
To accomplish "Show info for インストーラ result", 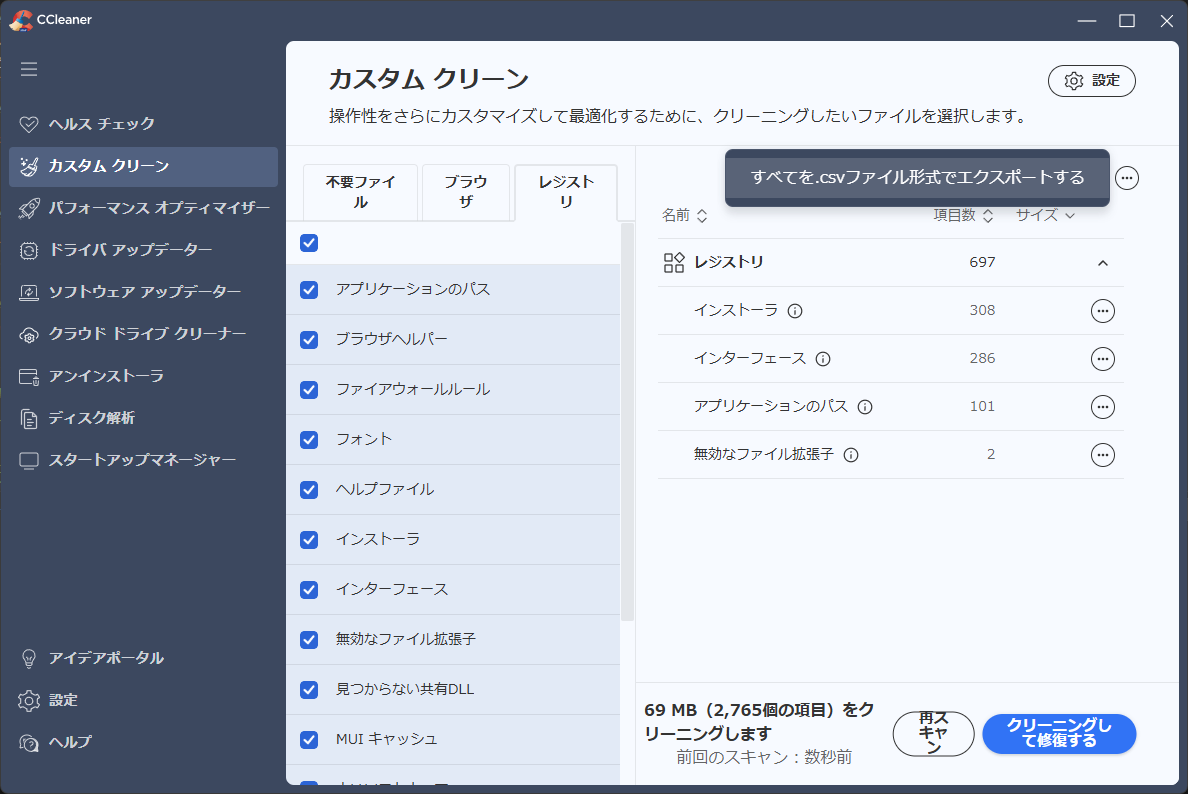I will (795, 311).
